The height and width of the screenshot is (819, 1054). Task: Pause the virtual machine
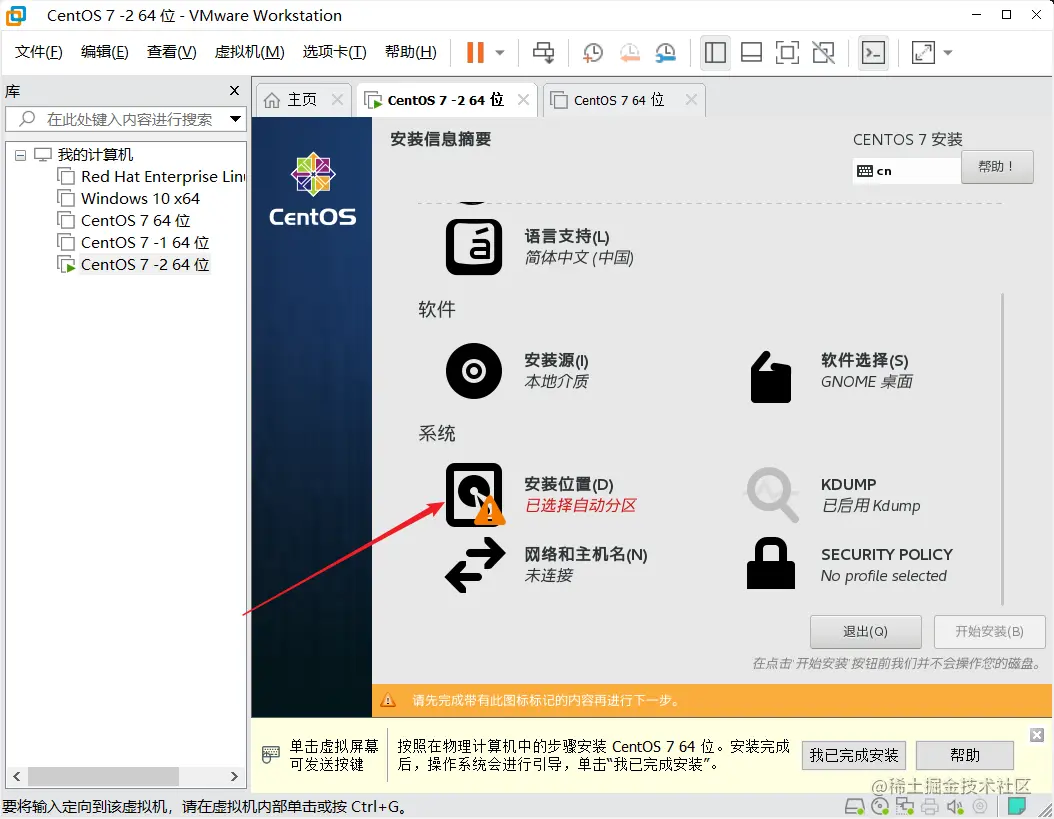(475, 52)
